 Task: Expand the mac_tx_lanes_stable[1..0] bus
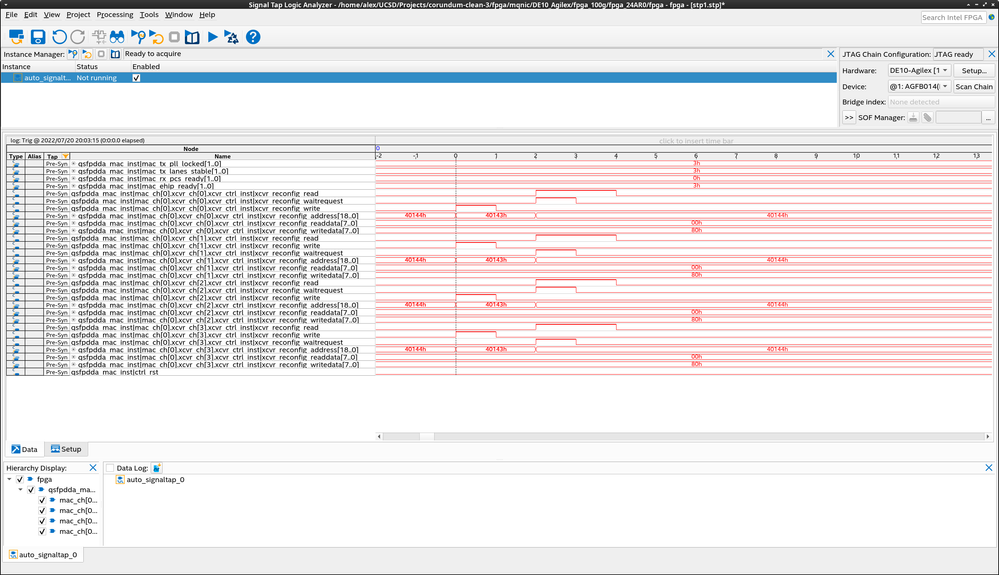click(x=73, y=171)
